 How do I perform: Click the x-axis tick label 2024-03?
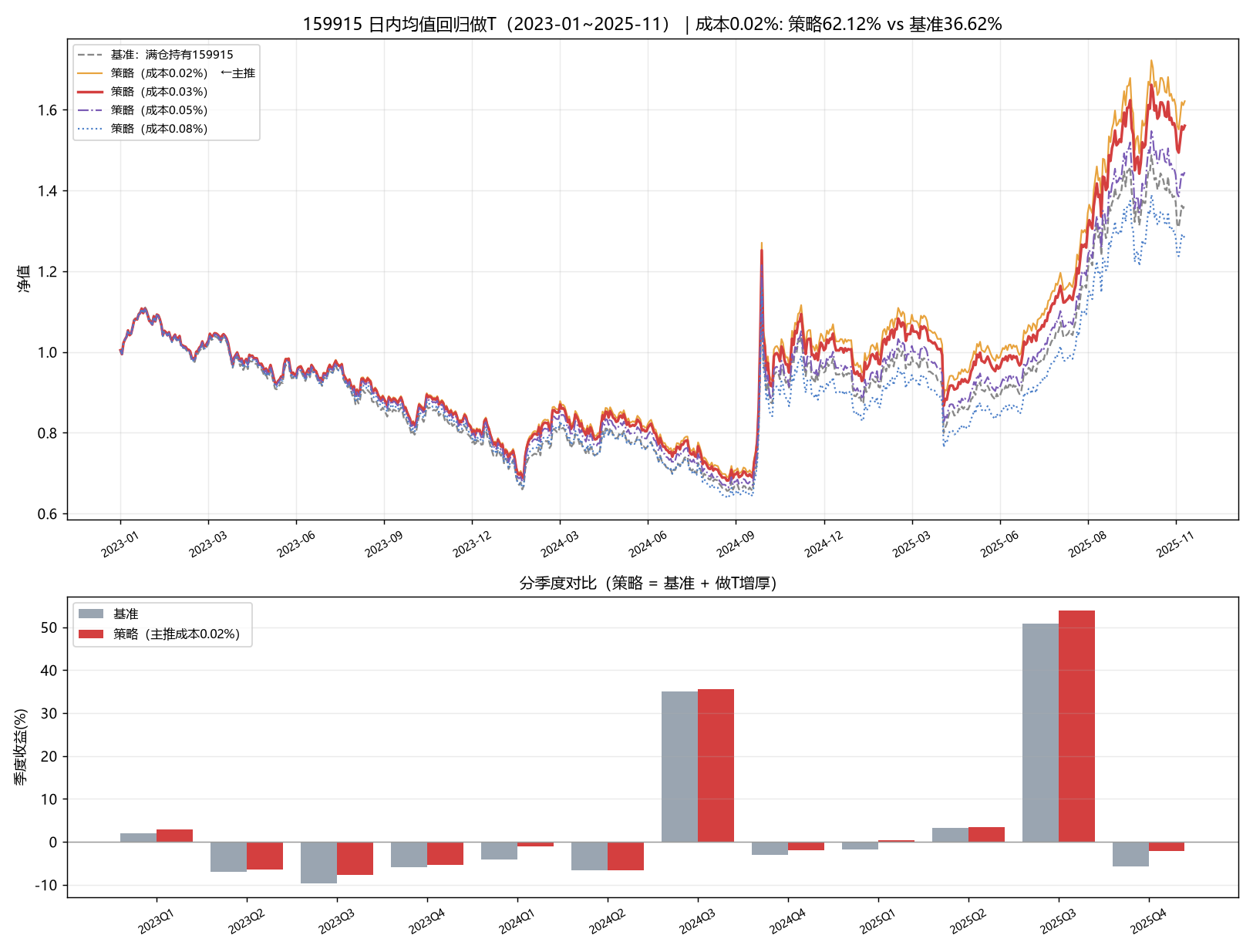coord(559,544)
